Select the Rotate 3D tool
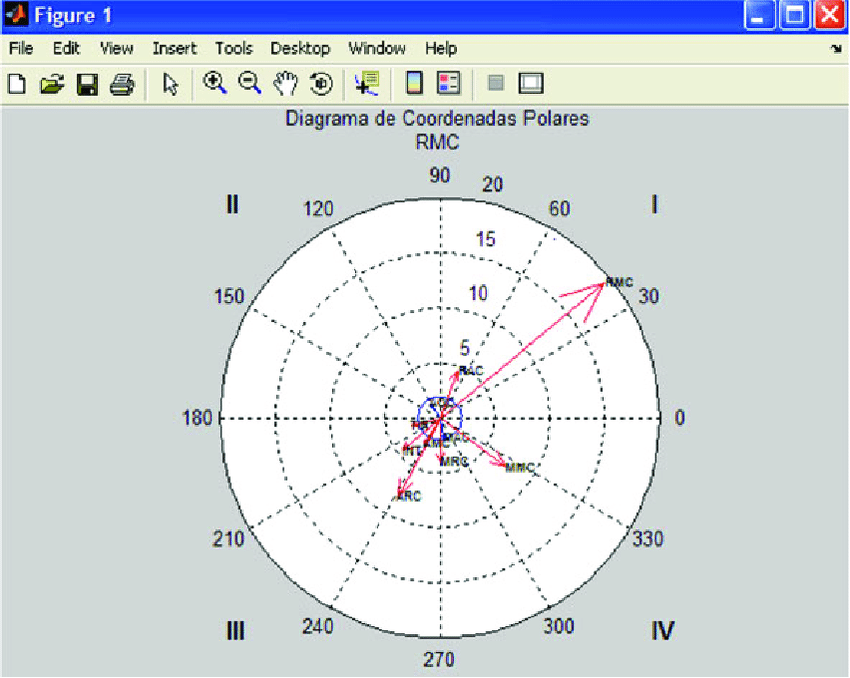This screenshot has width=850, height=678. click(321, 84)
